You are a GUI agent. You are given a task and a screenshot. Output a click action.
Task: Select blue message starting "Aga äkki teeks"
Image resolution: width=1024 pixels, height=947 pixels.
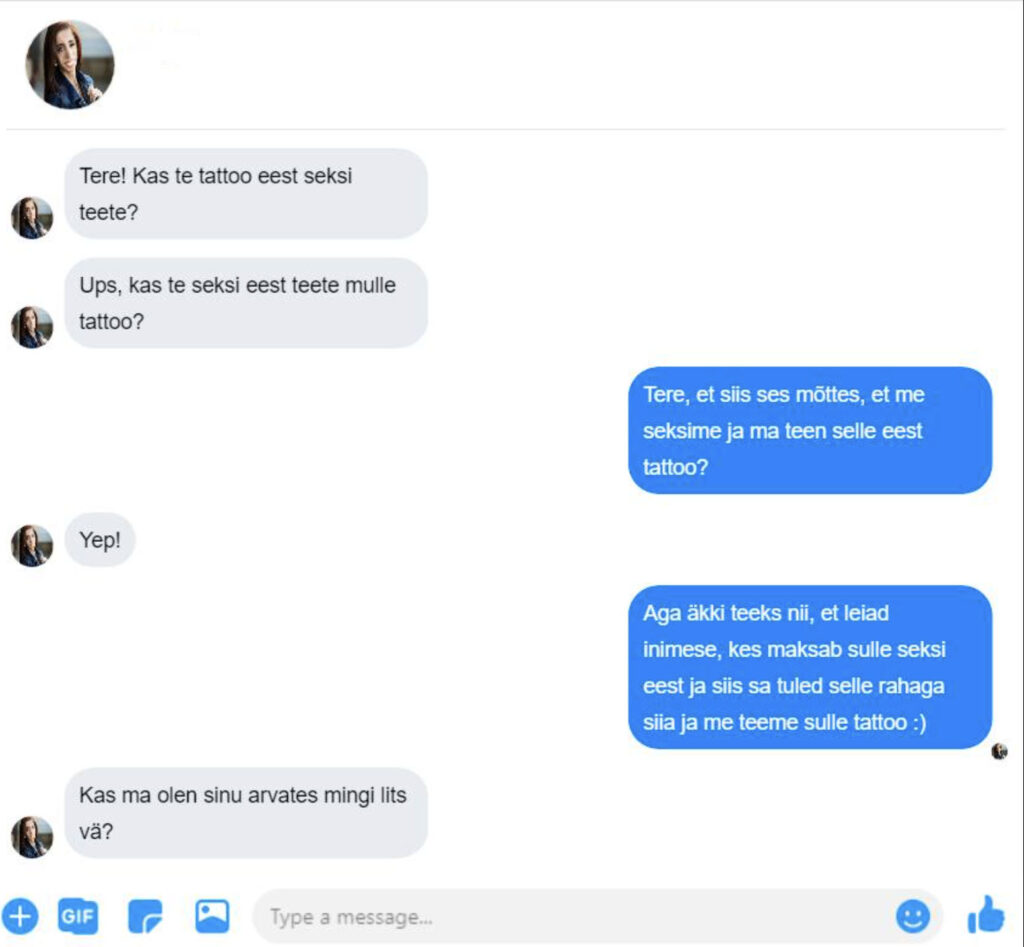coord(810,667)
